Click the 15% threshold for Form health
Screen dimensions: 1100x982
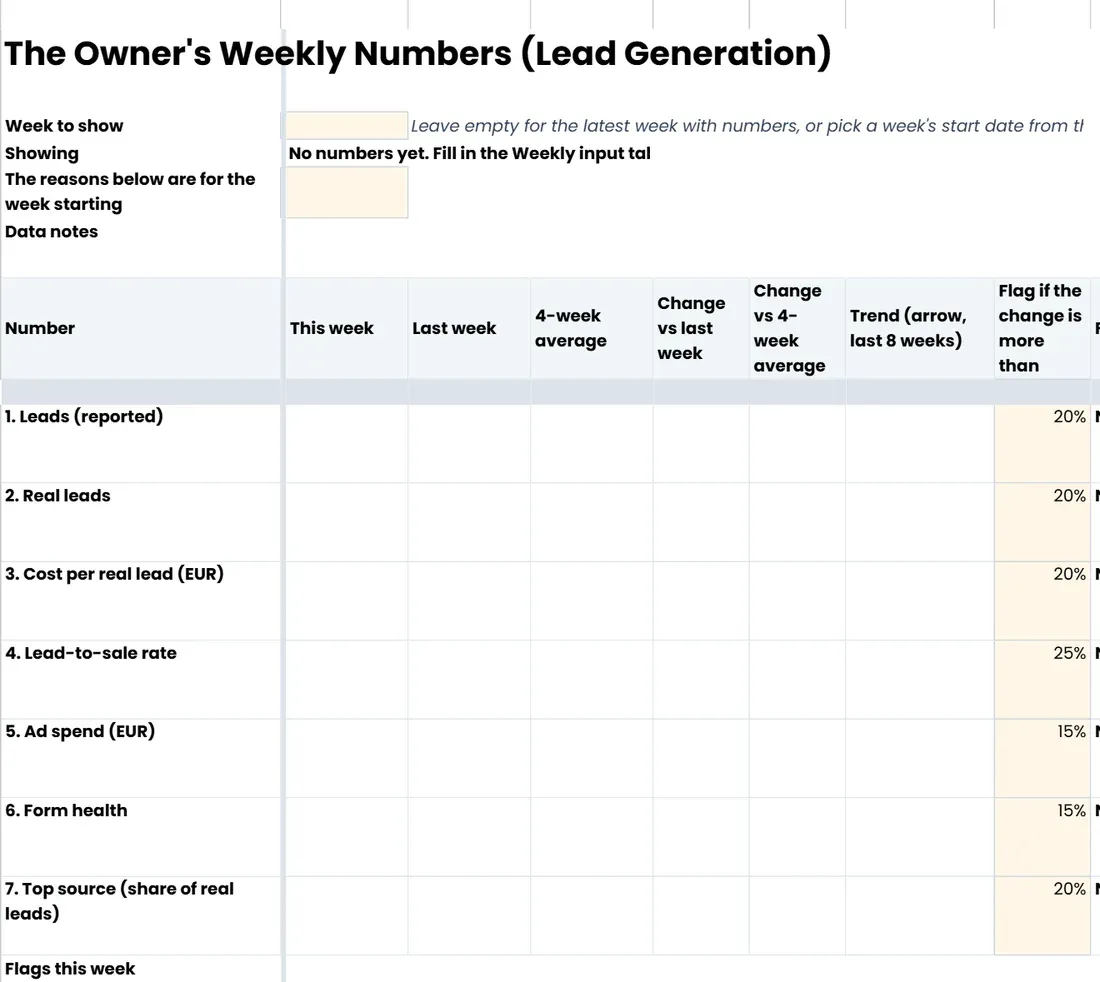[1042, 836]
